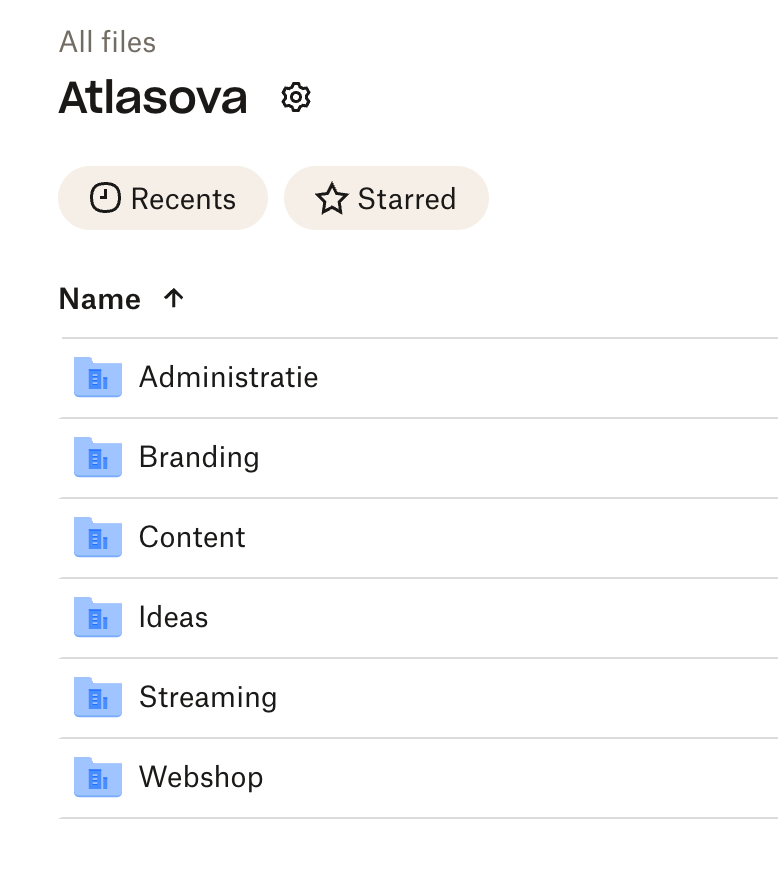Click the Administratie team folder icon
Viewport: 778px width, 872px height.
[x=98, y=378]
